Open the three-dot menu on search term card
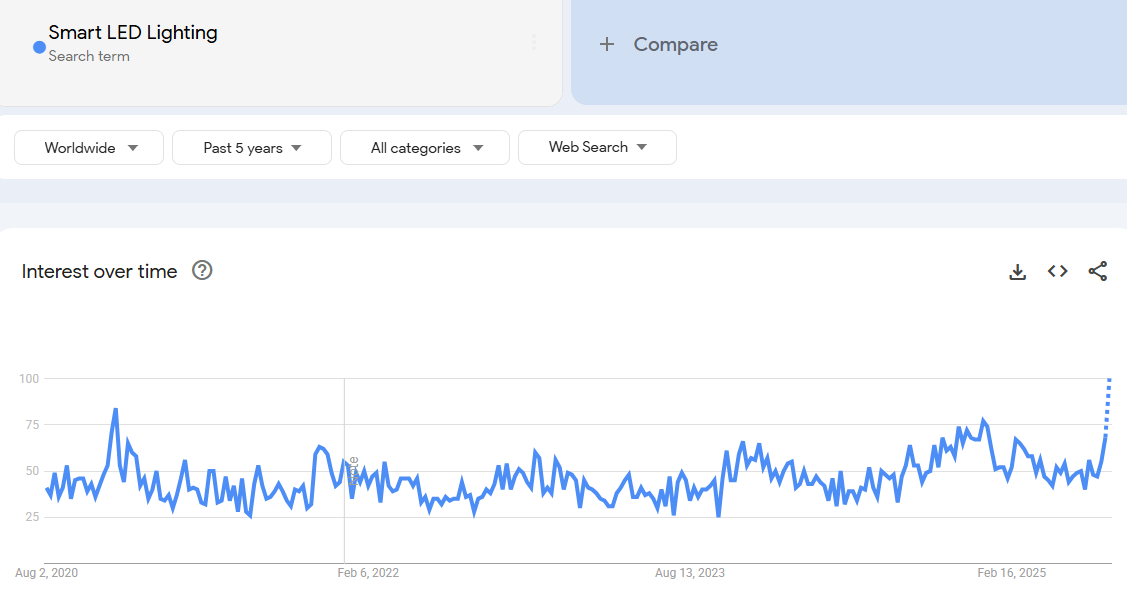The width and height of the screenshot is (1127, 602). pyautogui.click(x=533, y=42)
